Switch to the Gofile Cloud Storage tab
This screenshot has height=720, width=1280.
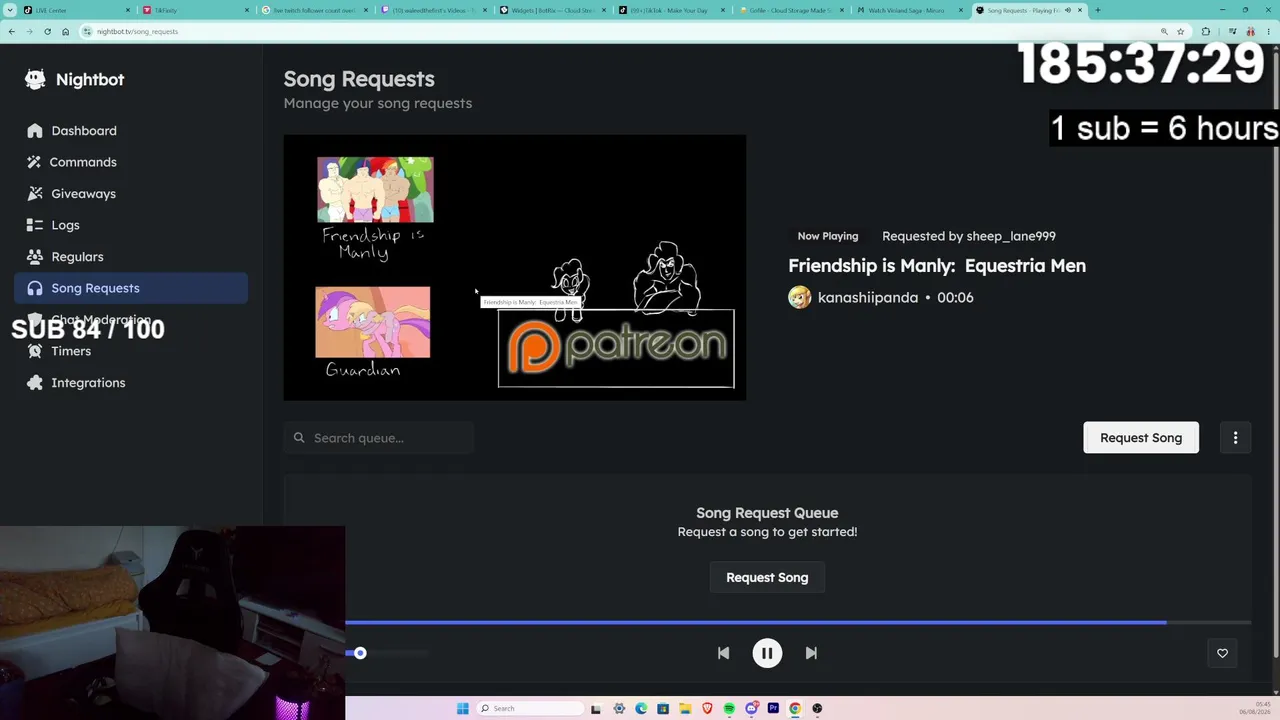click(790, 10)
